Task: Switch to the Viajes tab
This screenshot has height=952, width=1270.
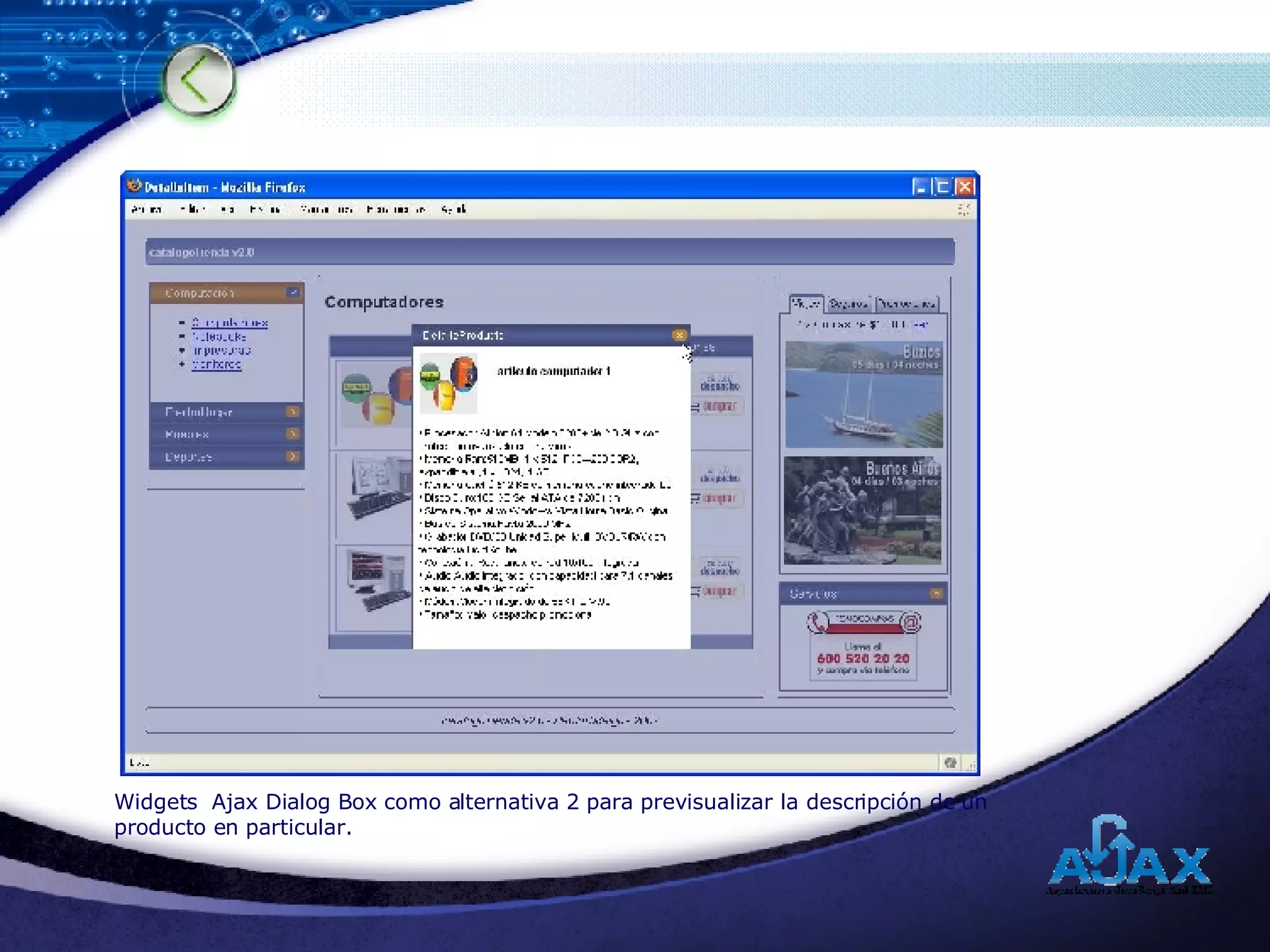Action: (806, 304)
